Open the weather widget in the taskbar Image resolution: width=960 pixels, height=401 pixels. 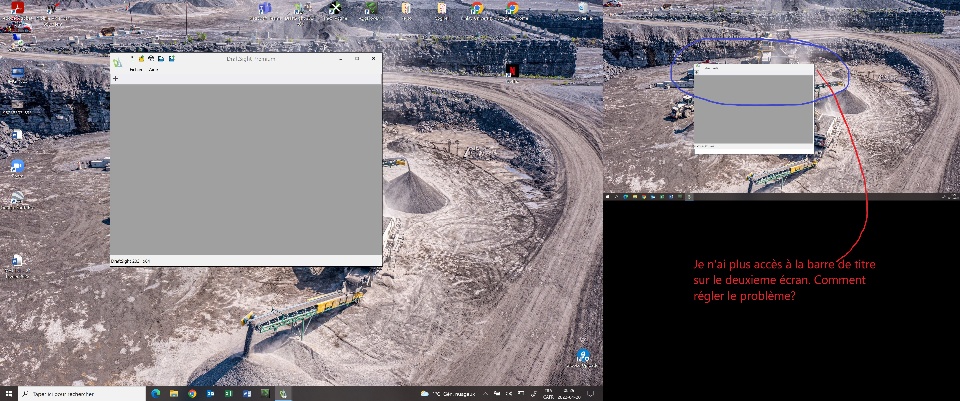[449, 394]
